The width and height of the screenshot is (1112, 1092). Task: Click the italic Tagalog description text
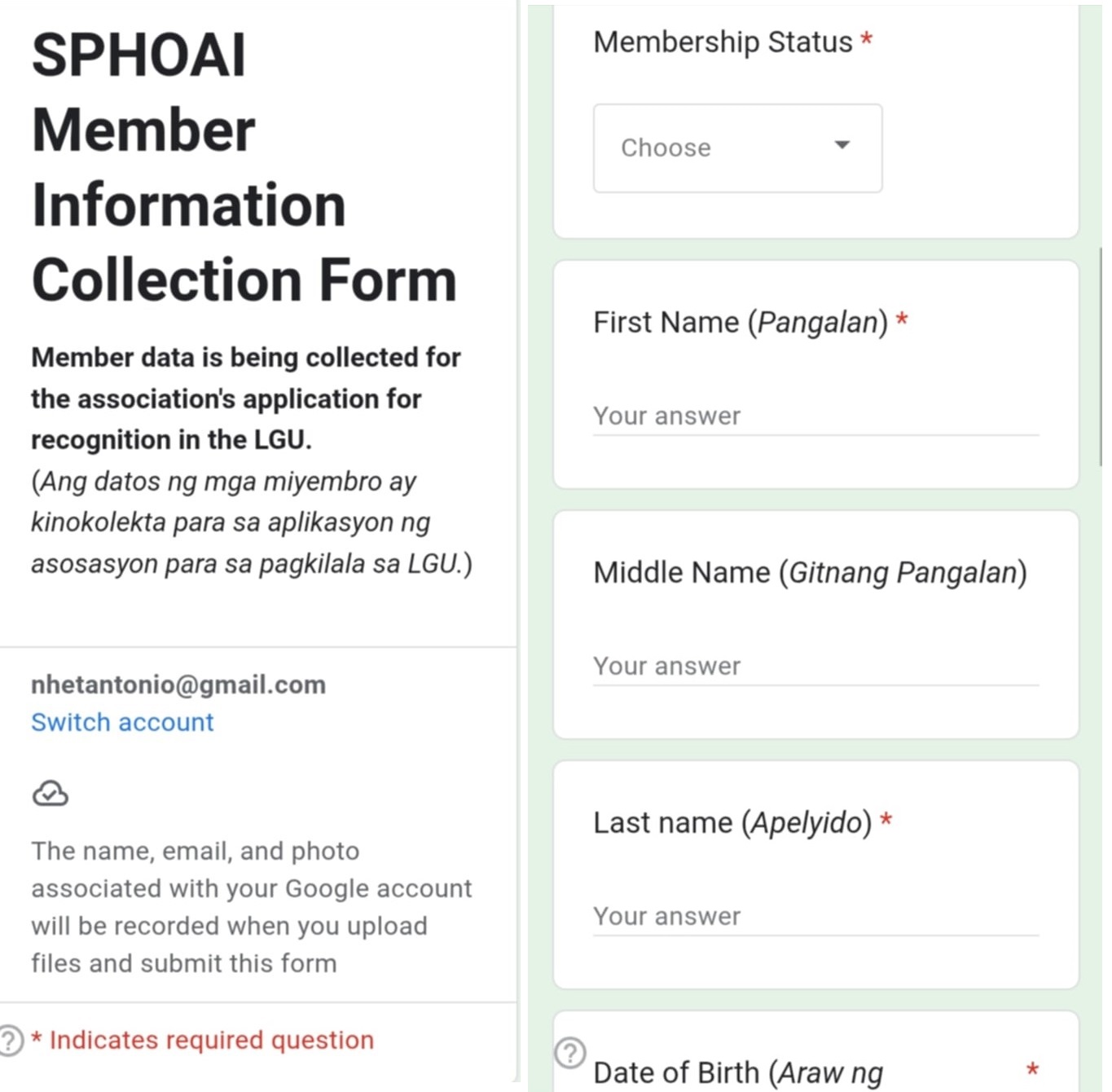(x=251, y=522)
